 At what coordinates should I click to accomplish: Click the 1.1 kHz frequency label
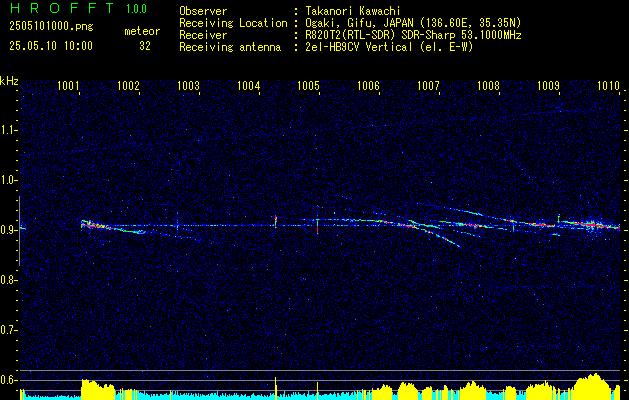[8, 130]
